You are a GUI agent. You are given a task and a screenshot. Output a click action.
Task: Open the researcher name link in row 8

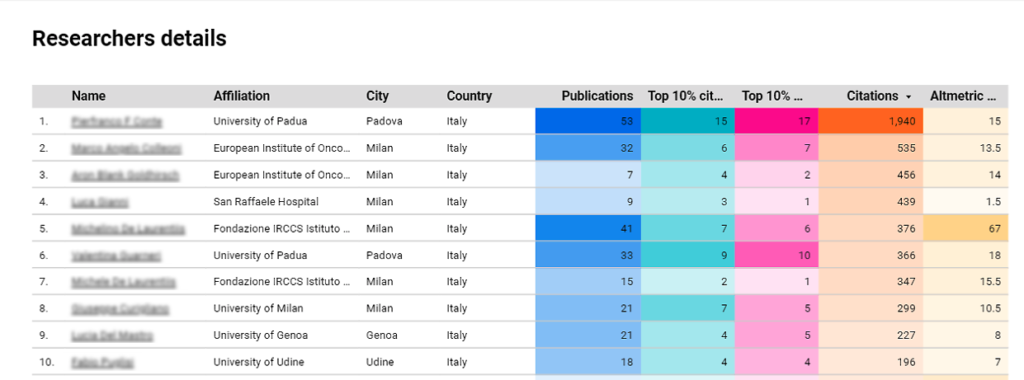pos(120,309)
